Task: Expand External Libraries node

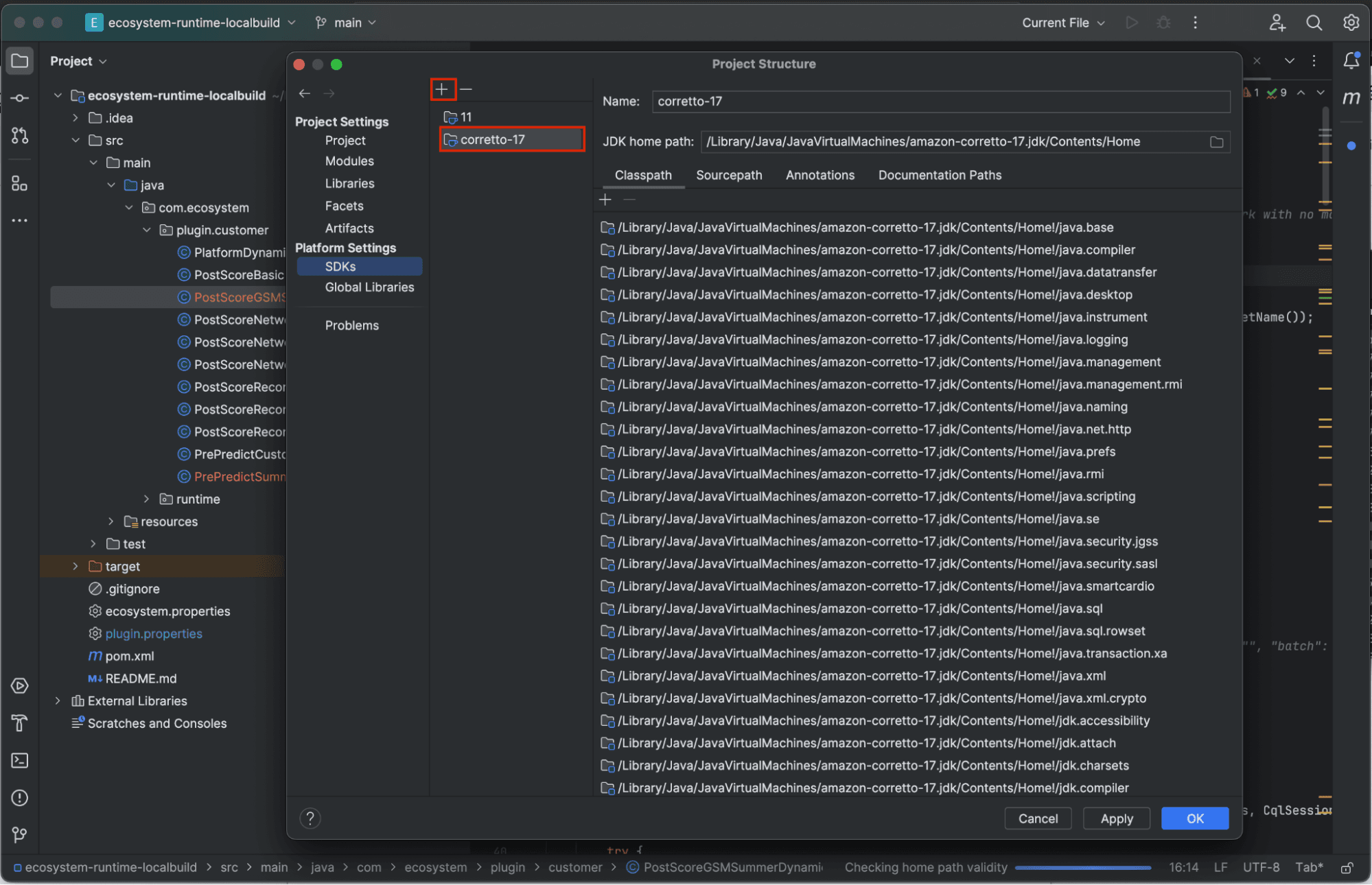Action: pyautogui.click(x=58, y=701)
